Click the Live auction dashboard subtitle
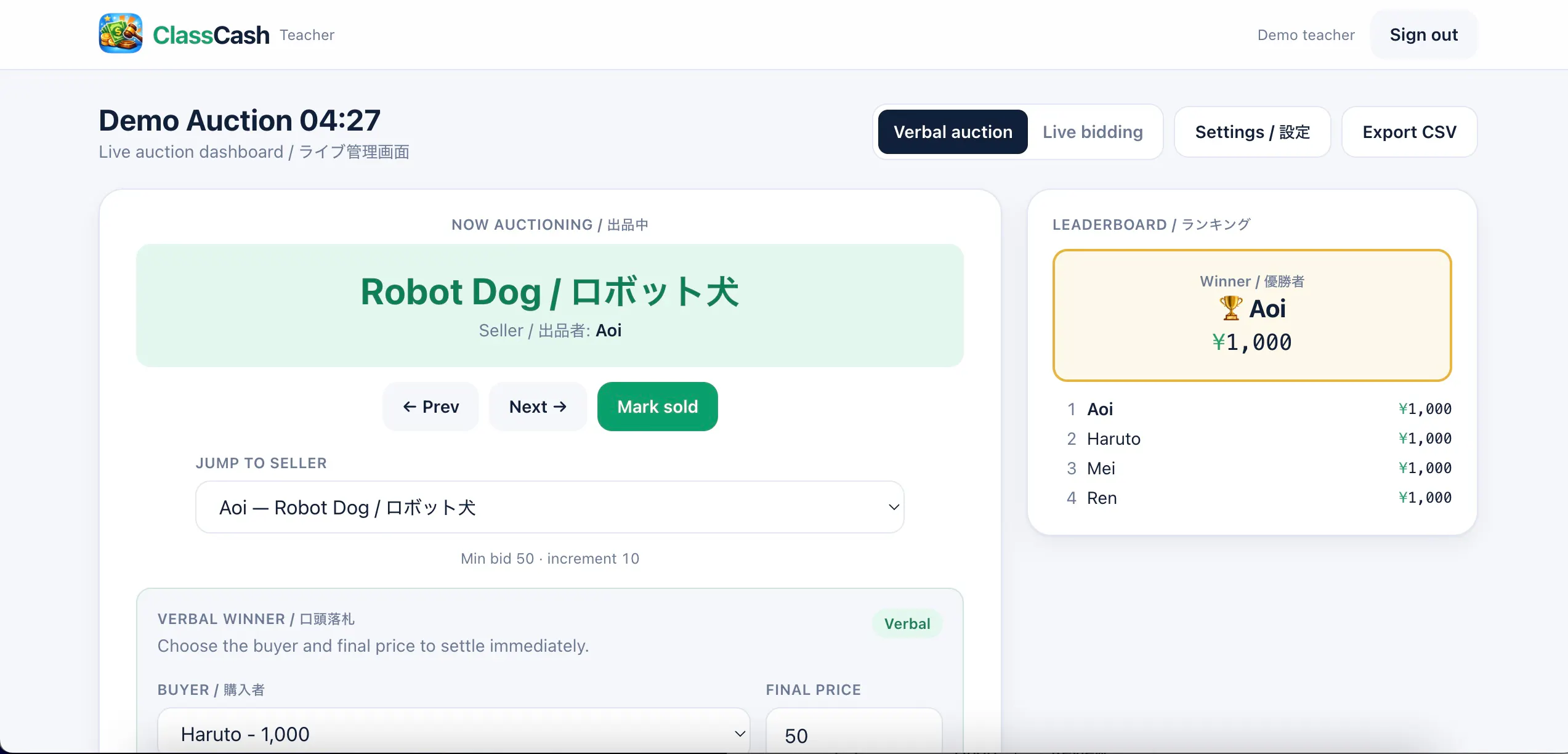This screenshot has height=754, width=1568. (x=254, y=152)
